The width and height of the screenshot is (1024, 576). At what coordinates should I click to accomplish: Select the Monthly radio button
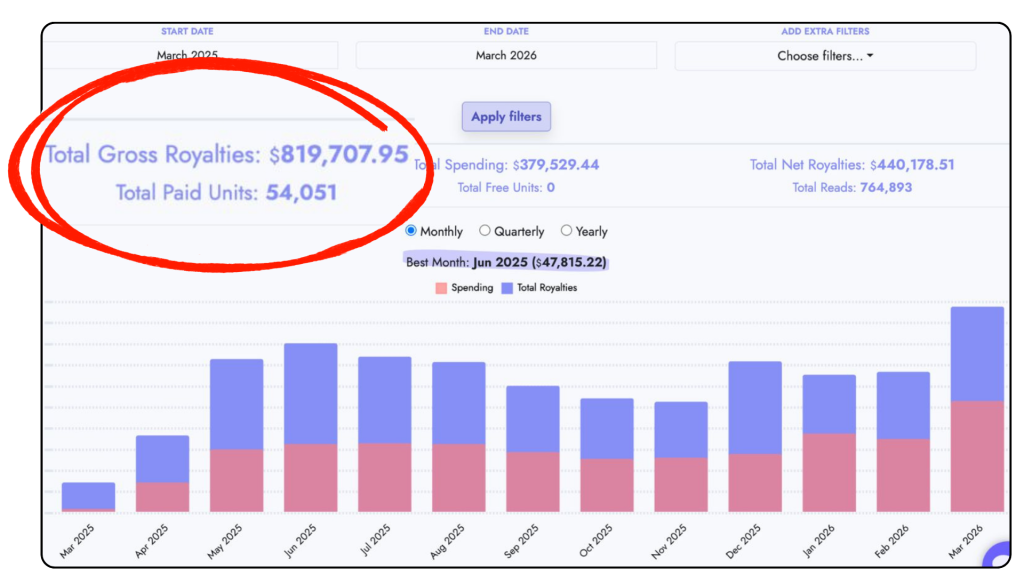pyautogui.click(x=411, y=231)
